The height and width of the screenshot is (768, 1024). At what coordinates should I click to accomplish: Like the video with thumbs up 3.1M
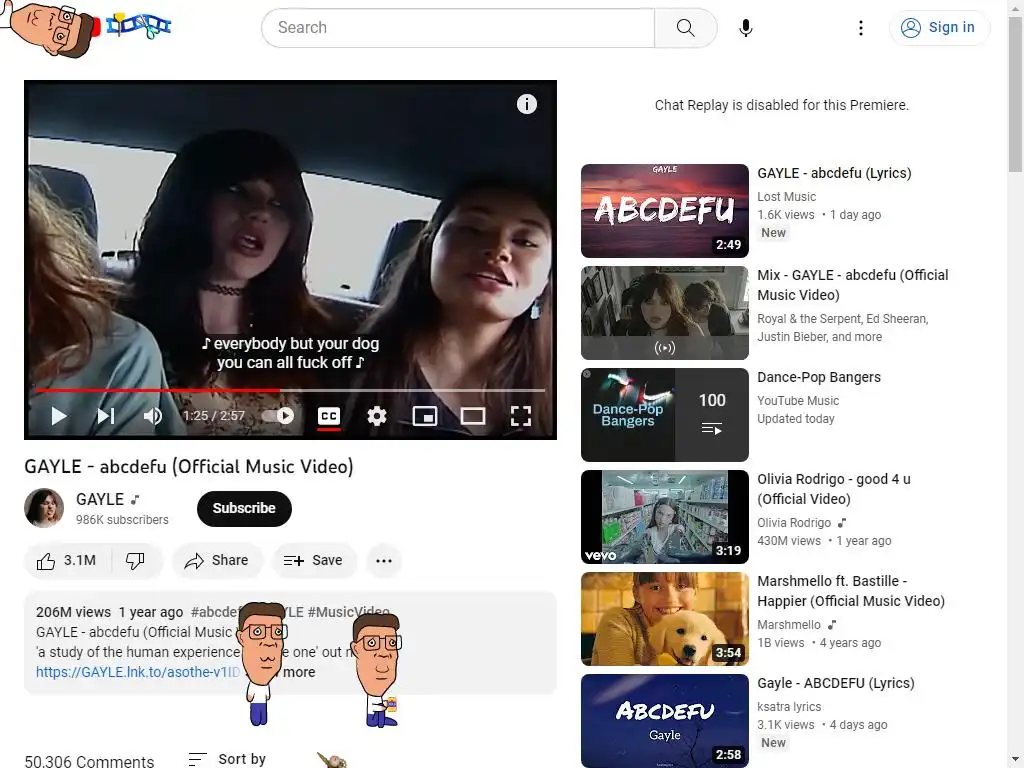click(67, 560)
